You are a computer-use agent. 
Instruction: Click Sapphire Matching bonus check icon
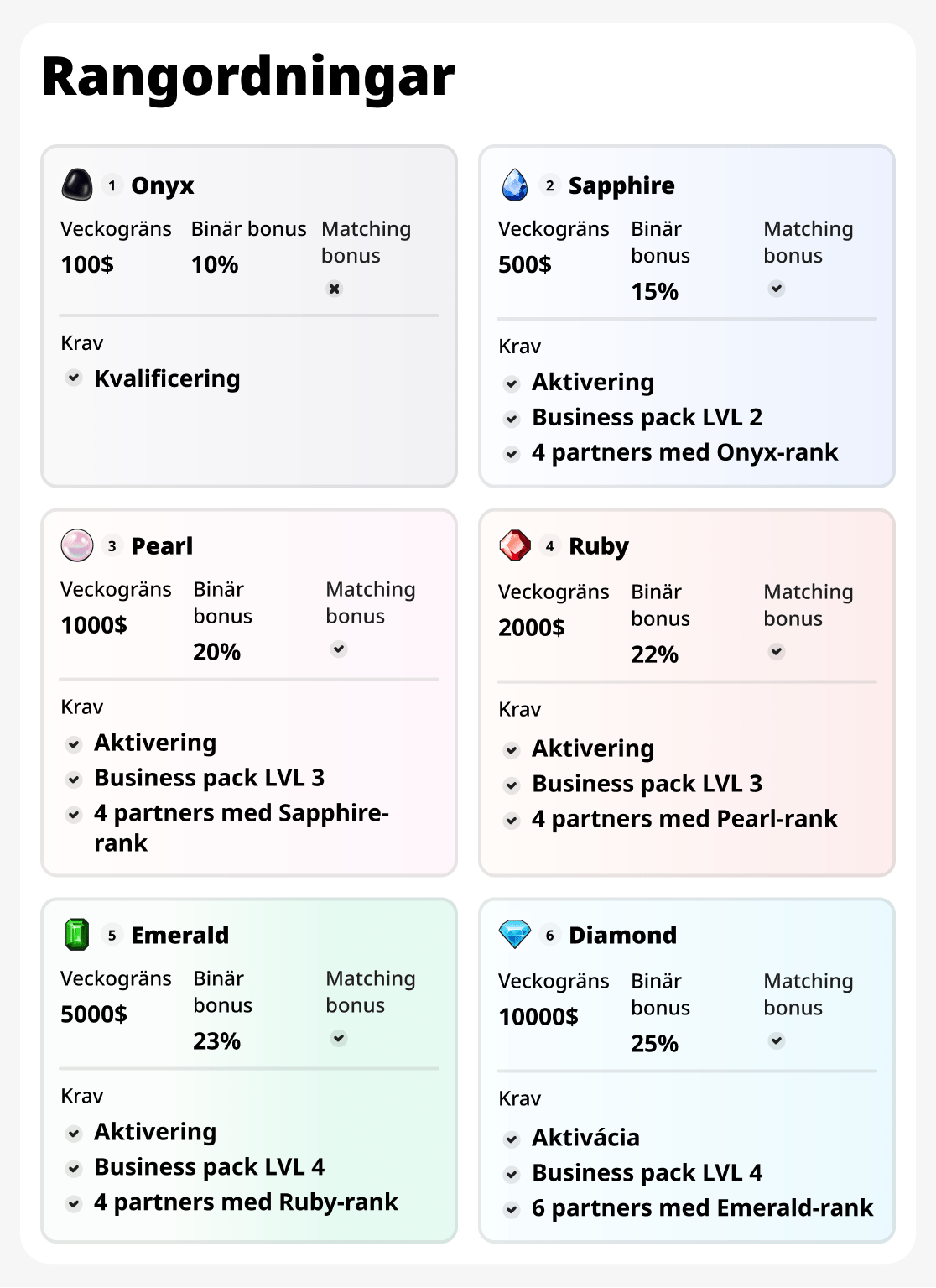tap(777, 289)
